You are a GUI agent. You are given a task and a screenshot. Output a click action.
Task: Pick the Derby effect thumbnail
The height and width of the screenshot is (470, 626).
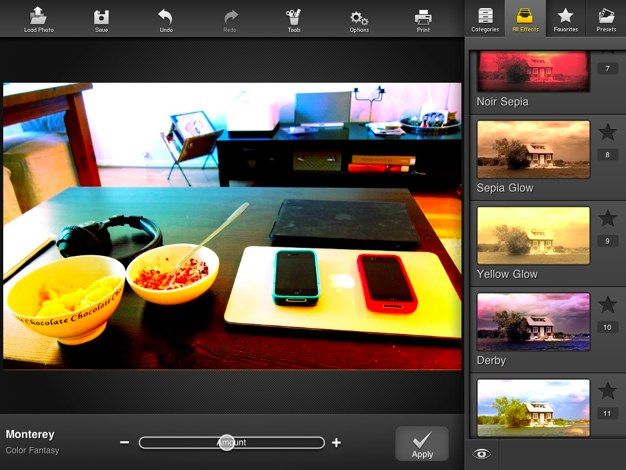click(533, 322)
